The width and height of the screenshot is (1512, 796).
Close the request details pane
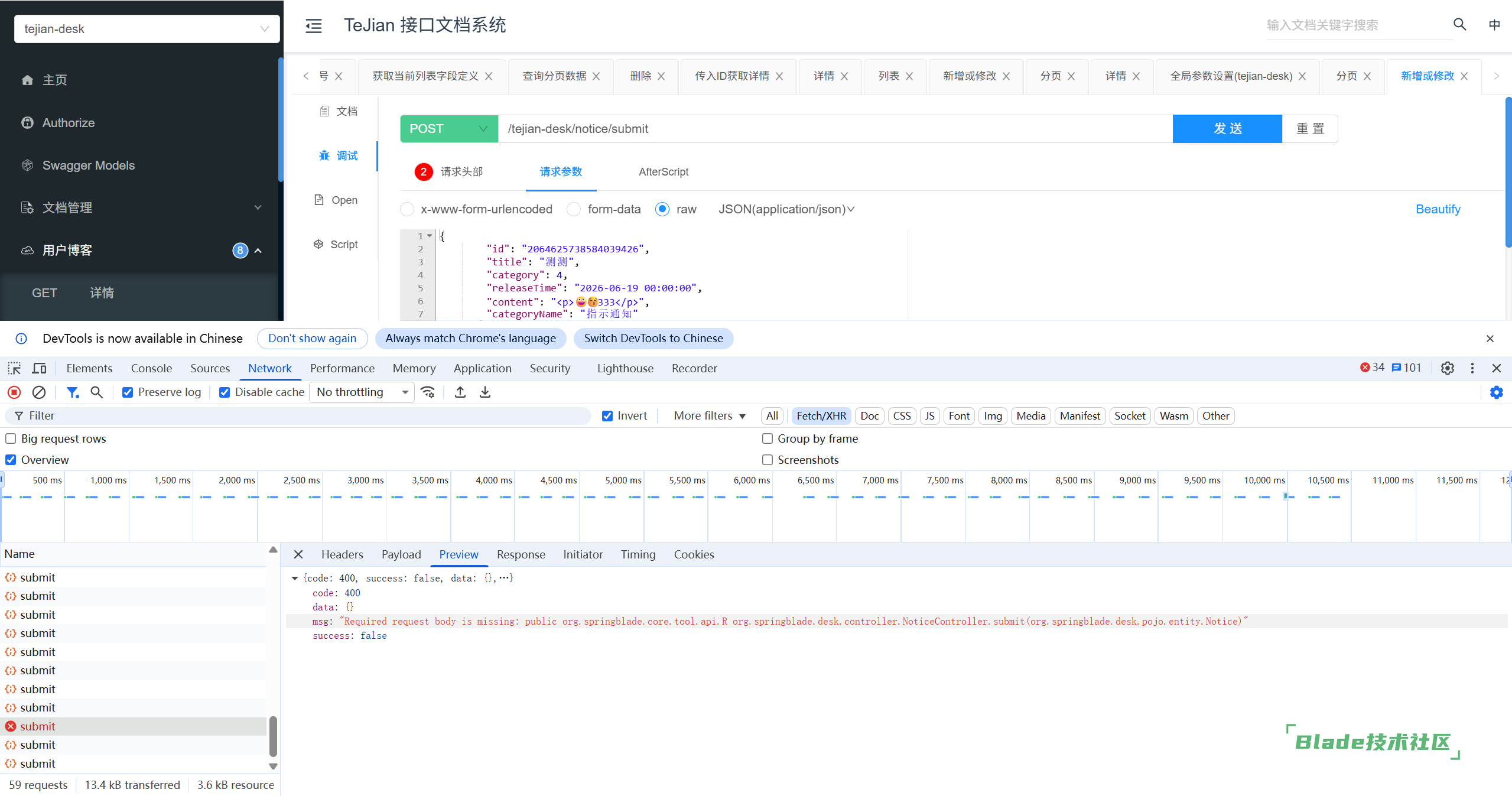[x=298, y=554]
